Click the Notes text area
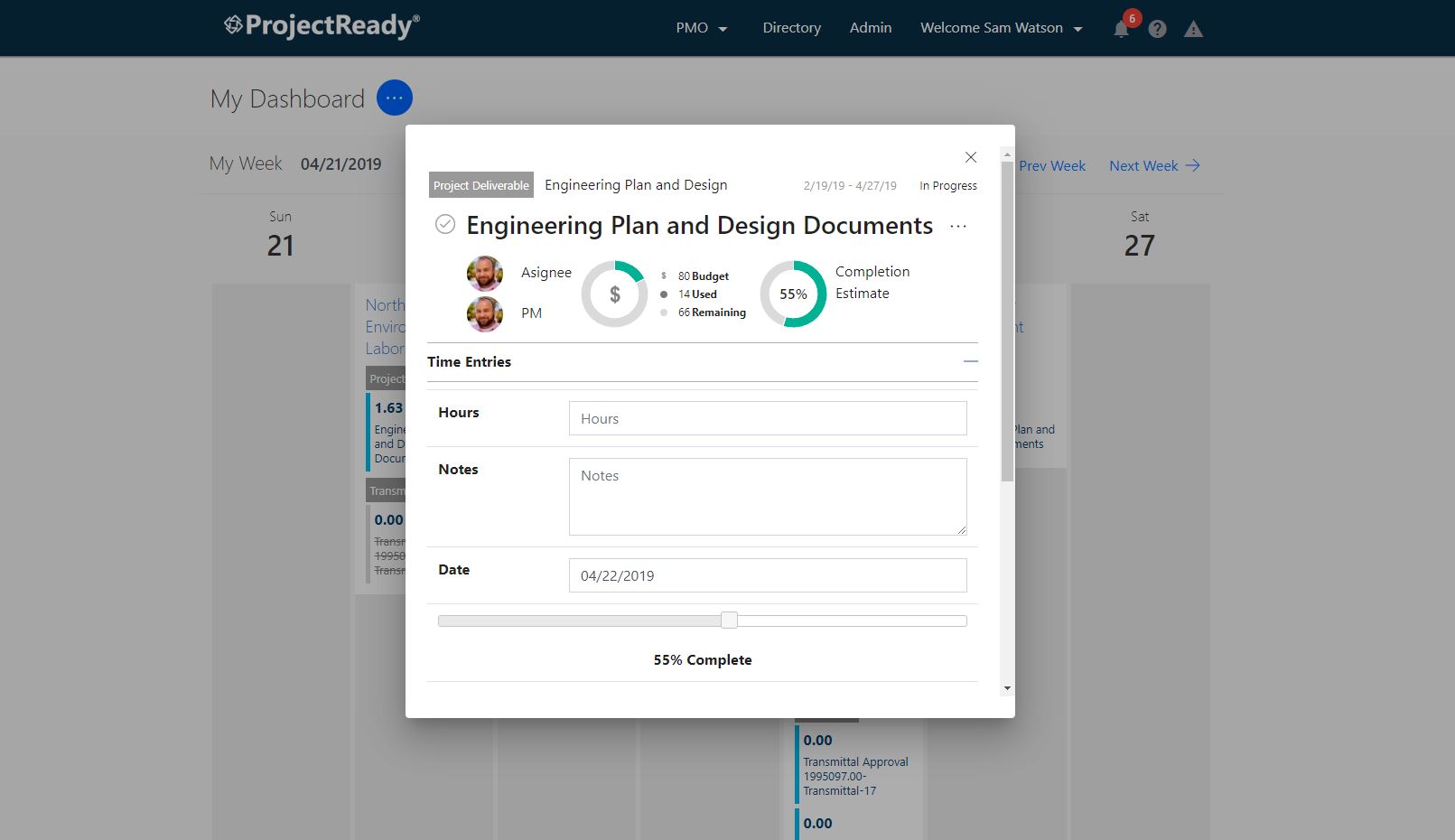The image size is (1455, 840). [768, 497]
